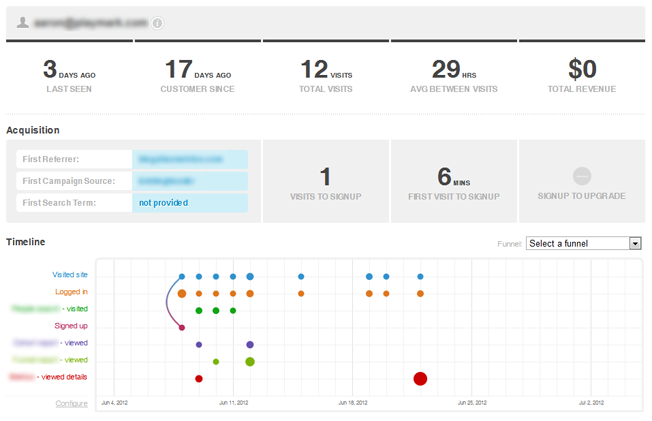Click the small red viewed details marker

click(199, 379)
